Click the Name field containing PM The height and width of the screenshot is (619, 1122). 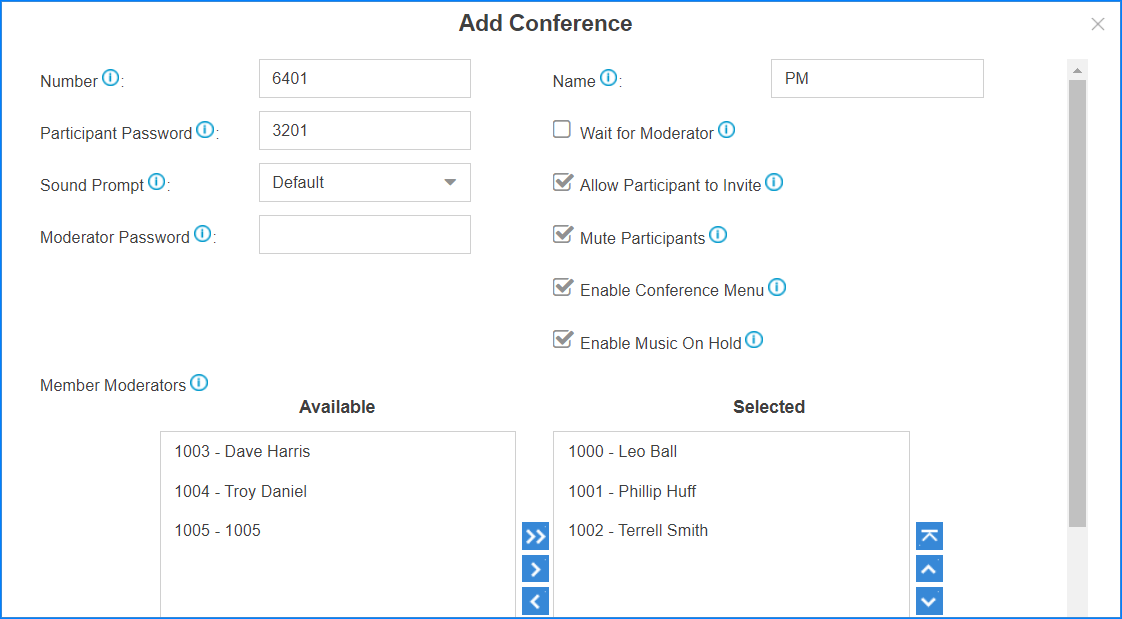(x=877, y=78)
